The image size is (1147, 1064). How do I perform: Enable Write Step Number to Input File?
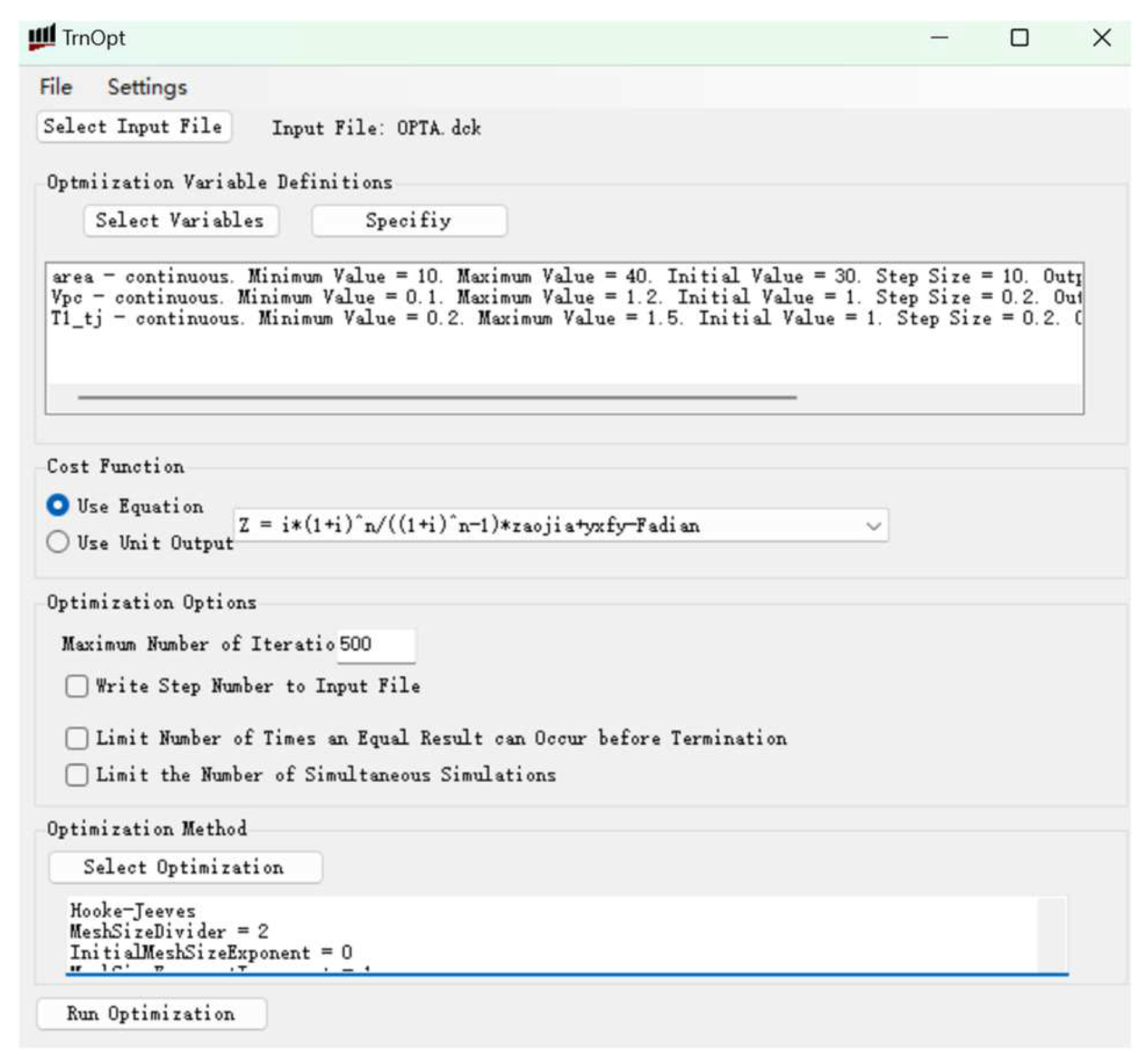[77, 685]
